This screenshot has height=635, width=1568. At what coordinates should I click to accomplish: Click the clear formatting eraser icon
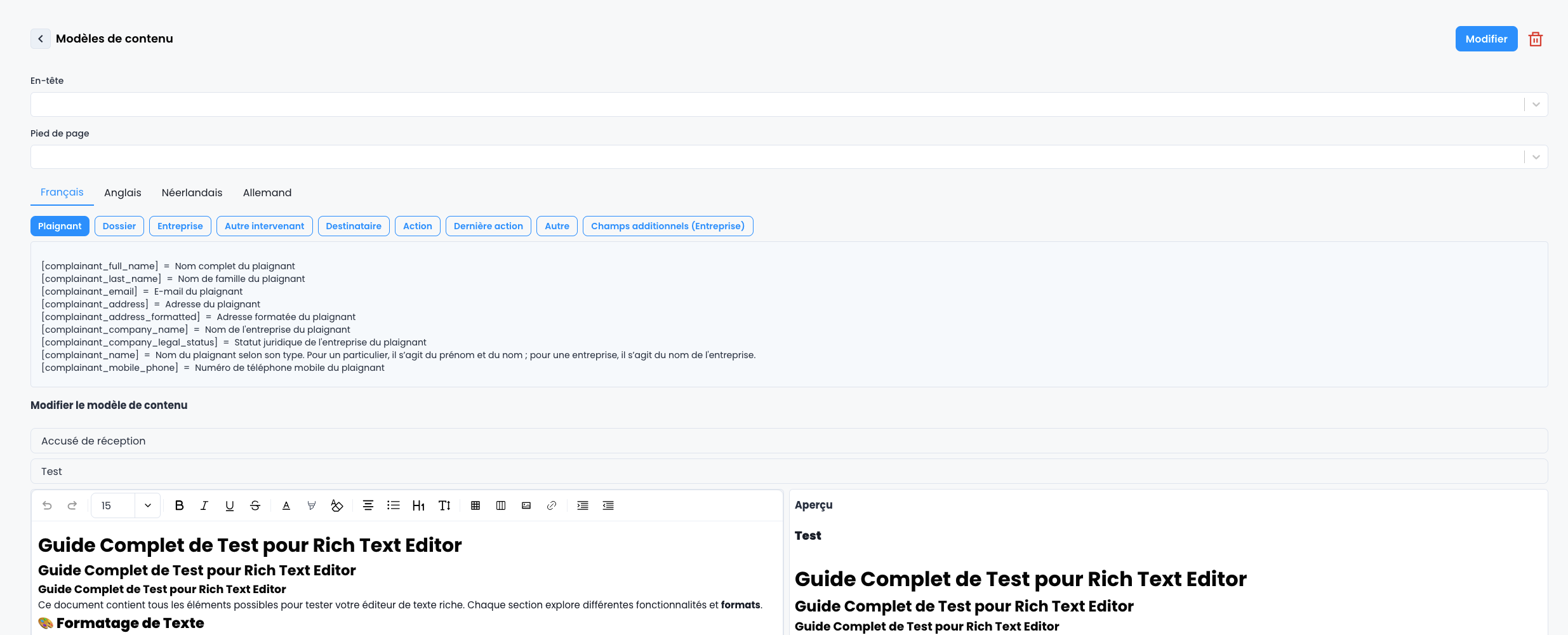[336, 505]
